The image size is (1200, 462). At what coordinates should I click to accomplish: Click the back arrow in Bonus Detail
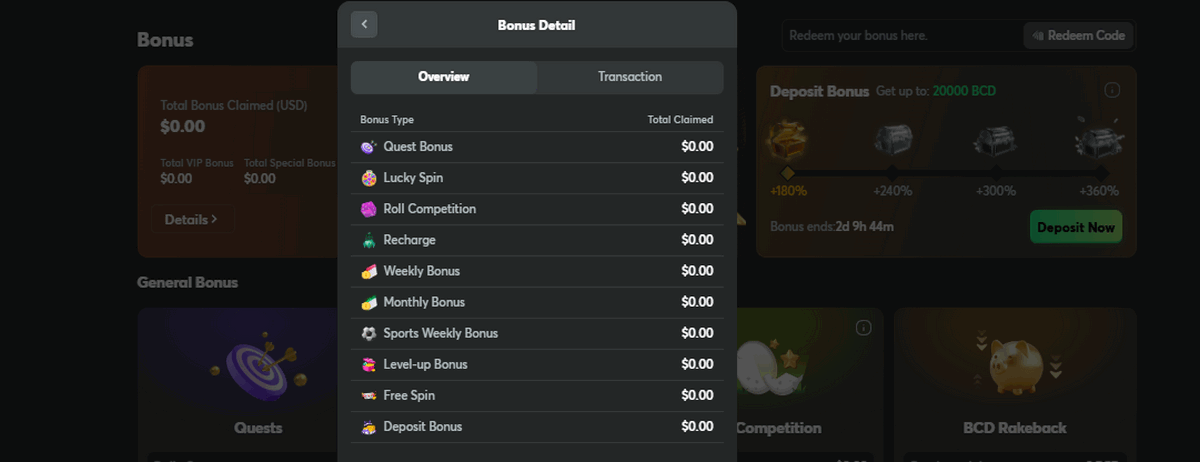(364, 24)
